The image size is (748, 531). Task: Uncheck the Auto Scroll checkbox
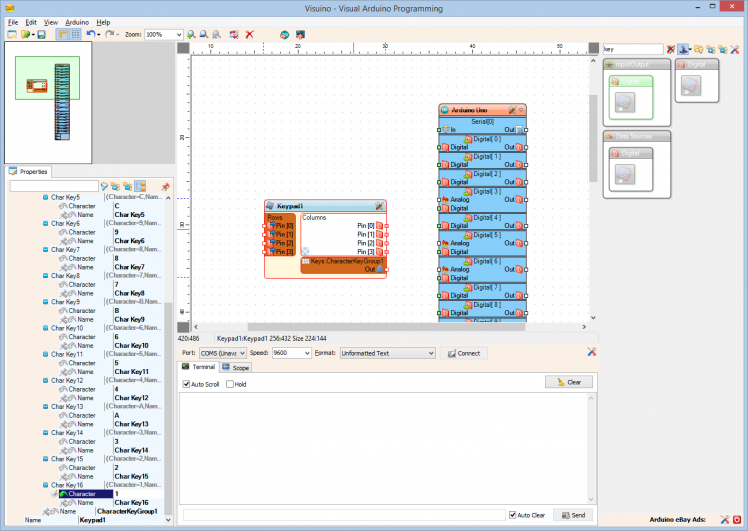pyautogui.click(x=186, y=384)
